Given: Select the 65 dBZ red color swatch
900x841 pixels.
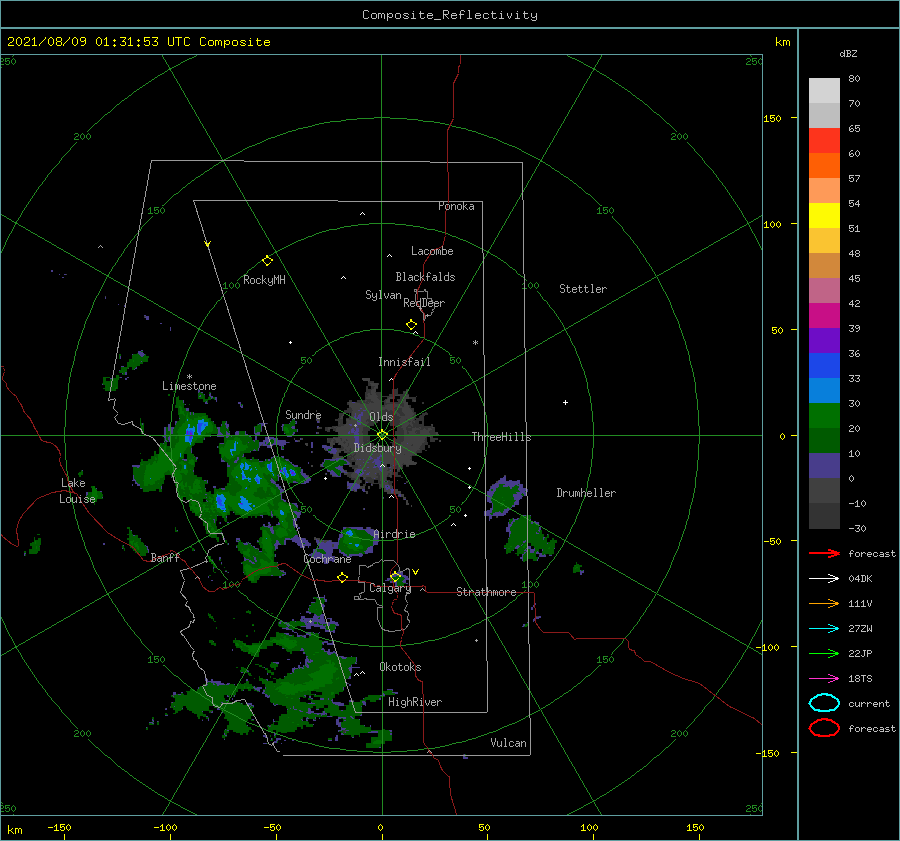Looking at the screenshot, I should [x=824, y=140].
